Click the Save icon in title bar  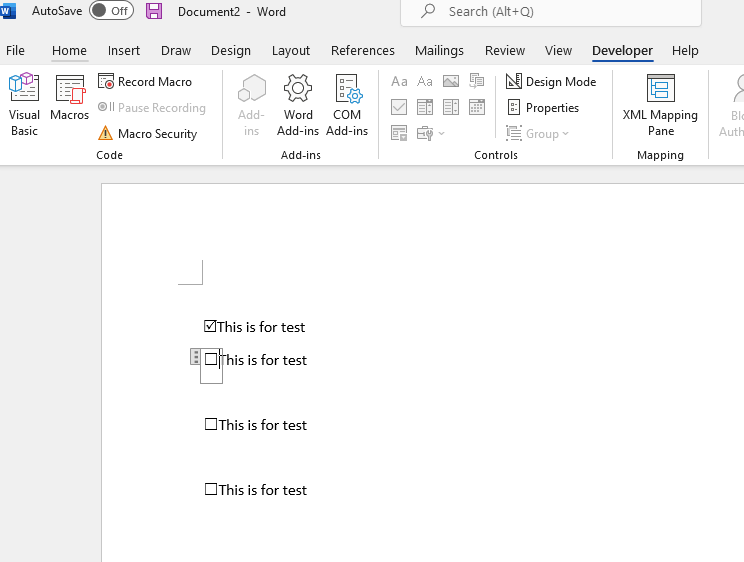tap(154, 11)
